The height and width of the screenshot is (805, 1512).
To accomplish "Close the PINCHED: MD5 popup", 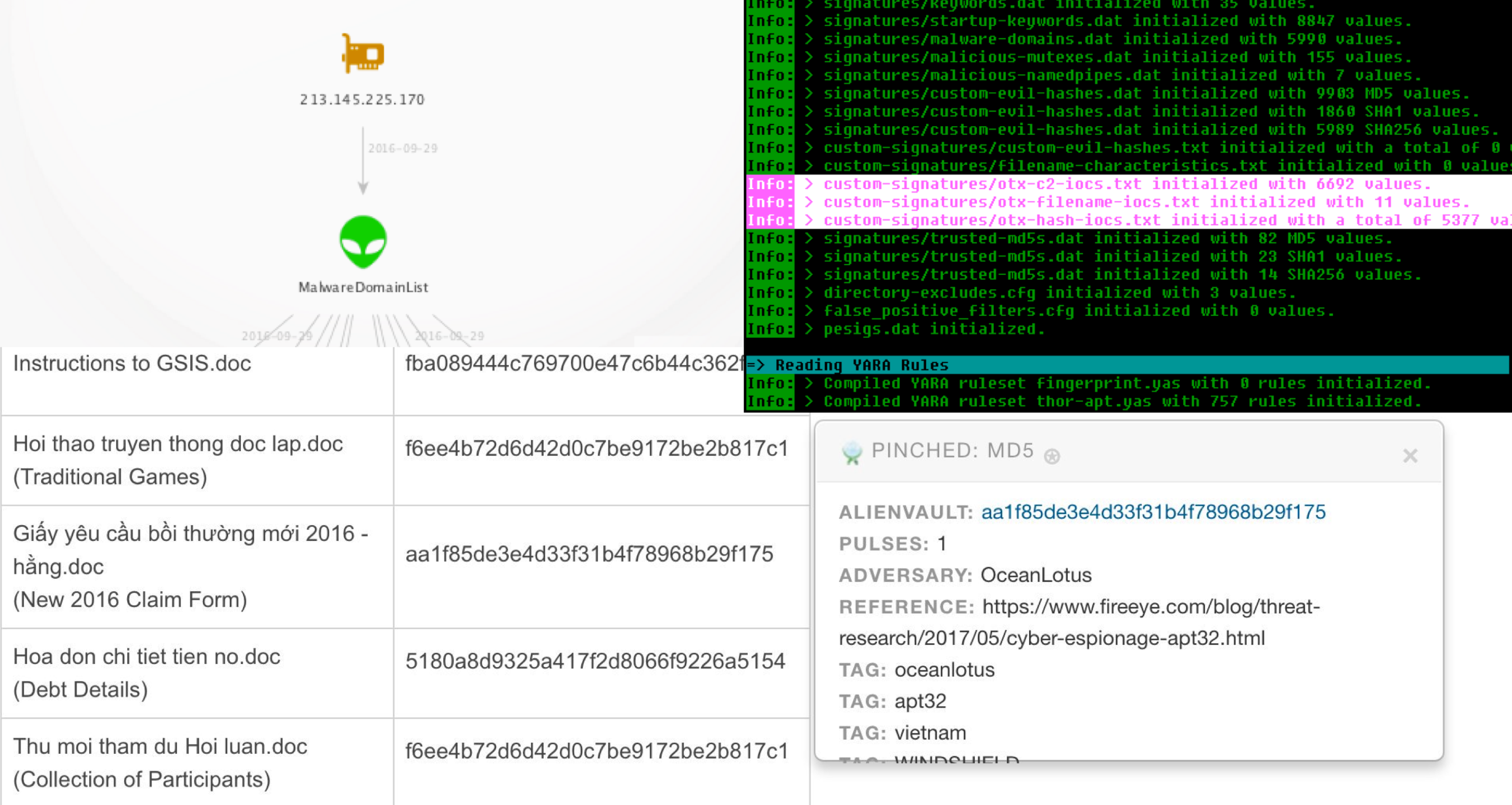I will click(x=1409, y=456).
